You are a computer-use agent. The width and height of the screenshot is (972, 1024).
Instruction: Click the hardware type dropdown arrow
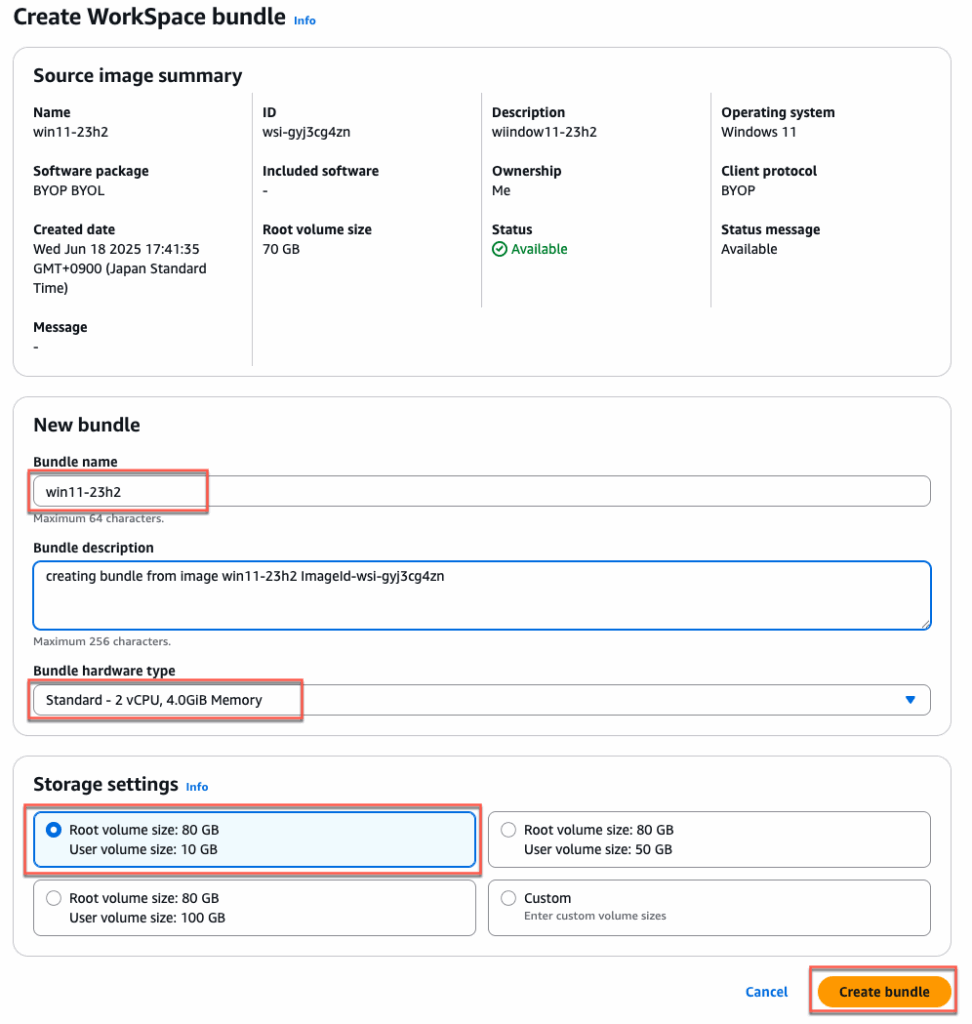(910, 700)
